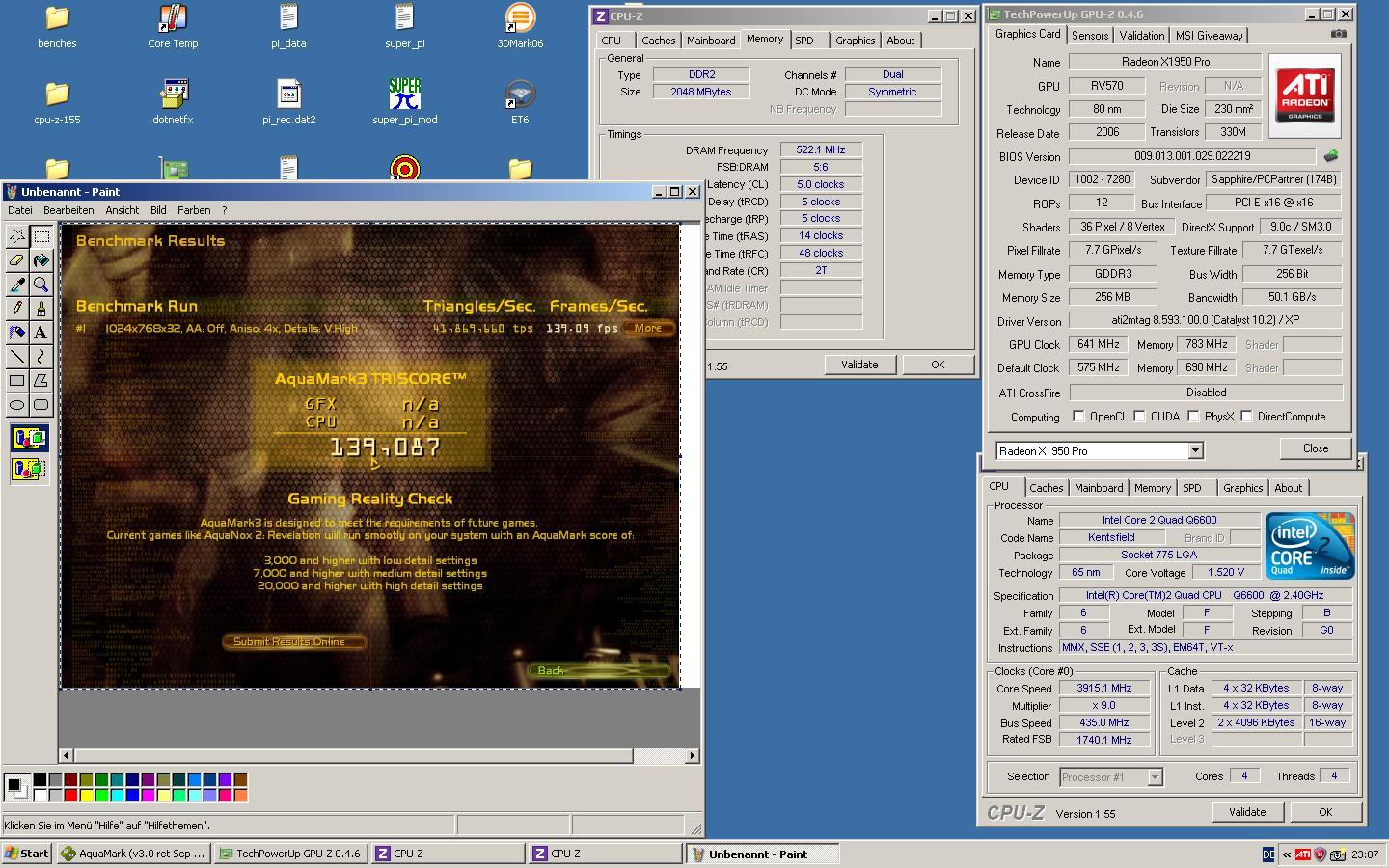Choose the Line tool in Paint
The height and width of the screenshot is (868, 1389).
pyautogui.click(x=17, y=357)
